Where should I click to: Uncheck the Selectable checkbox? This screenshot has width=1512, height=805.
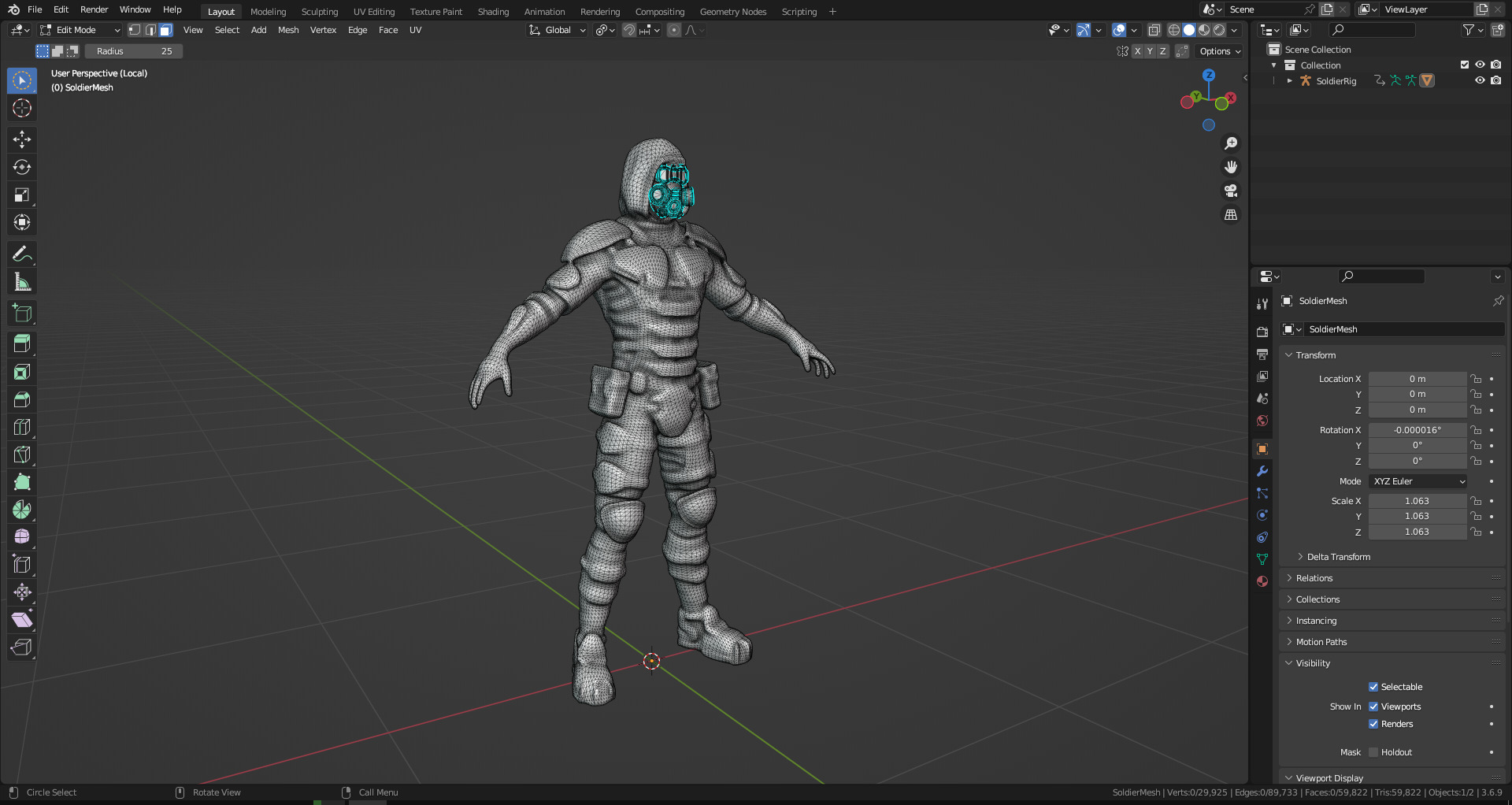(1373, 687)
